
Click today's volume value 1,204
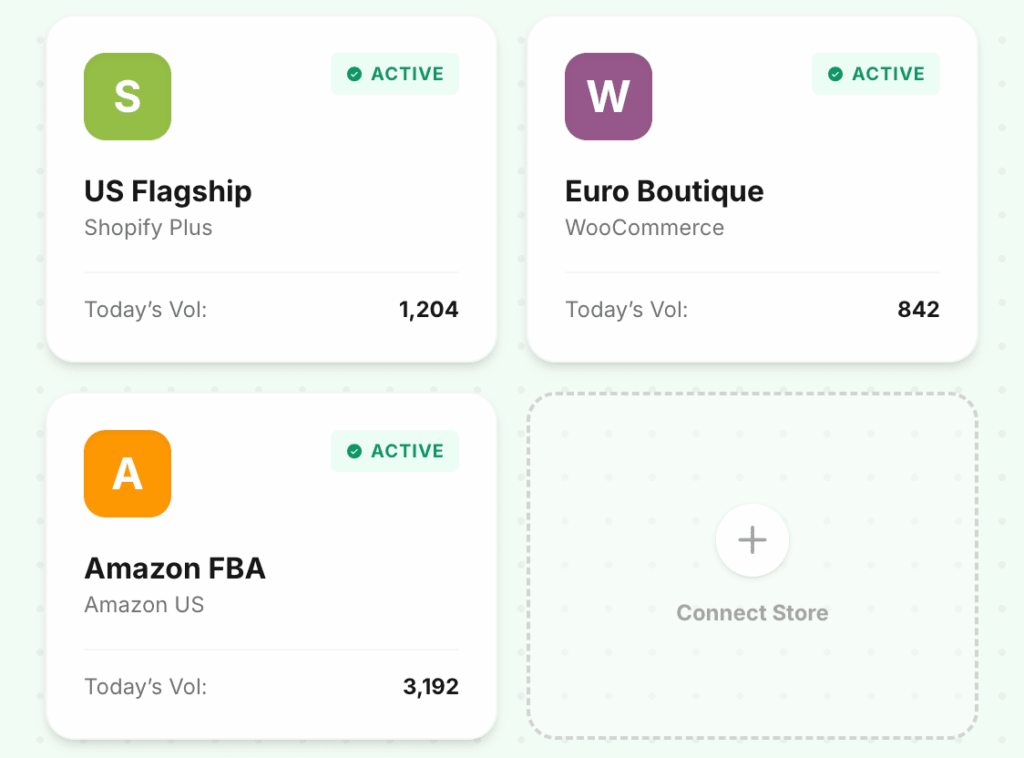pyautogui.click(x=428, y=309)
